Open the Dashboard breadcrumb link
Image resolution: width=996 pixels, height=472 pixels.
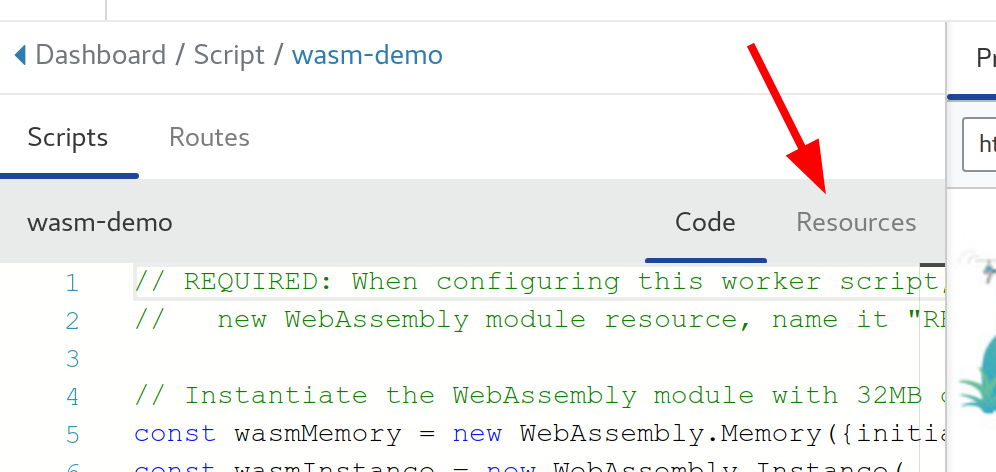click(x=101, y=54)
